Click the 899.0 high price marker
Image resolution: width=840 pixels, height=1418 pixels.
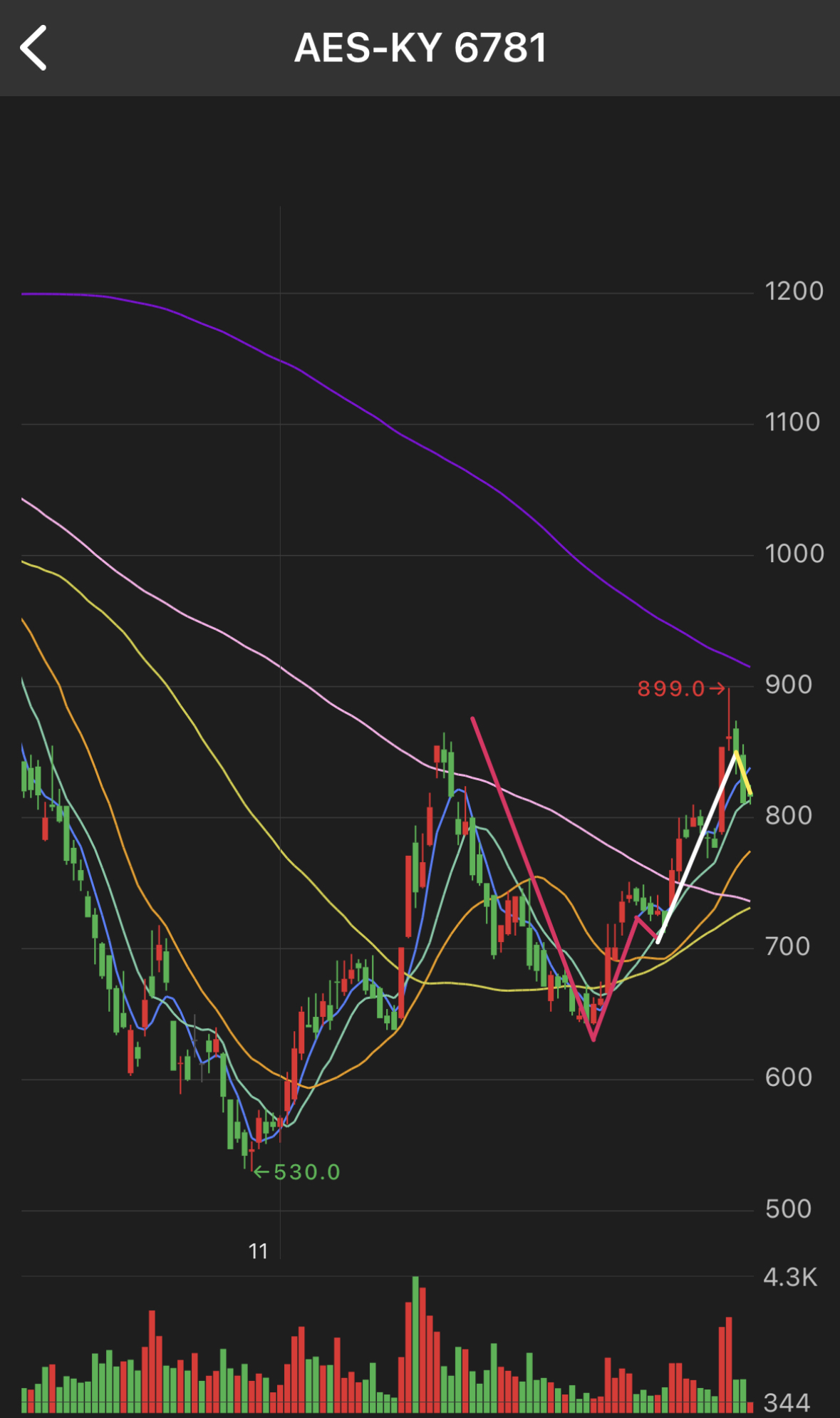point(681,689)
